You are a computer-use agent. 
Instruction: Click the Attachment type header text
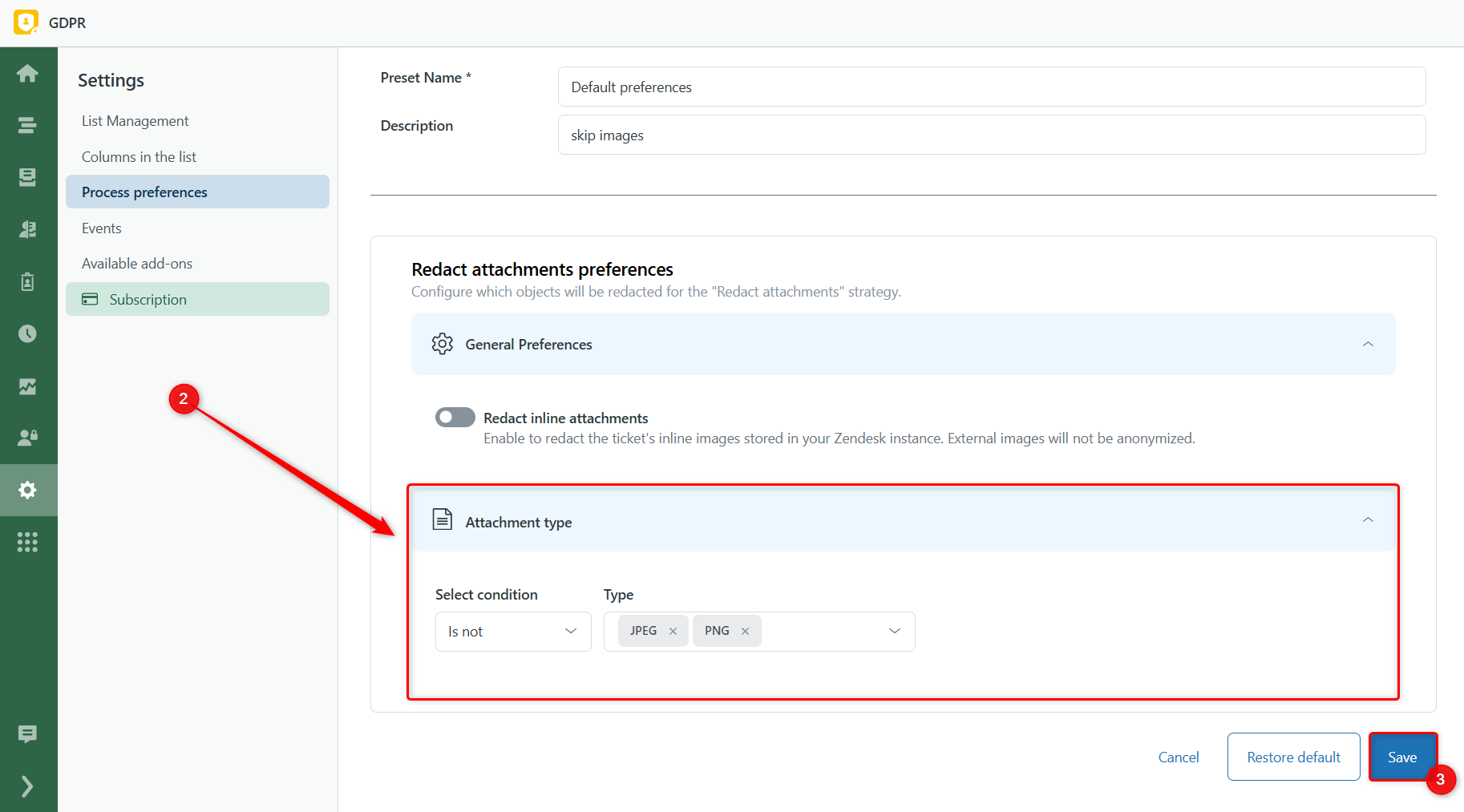point(518,523)
